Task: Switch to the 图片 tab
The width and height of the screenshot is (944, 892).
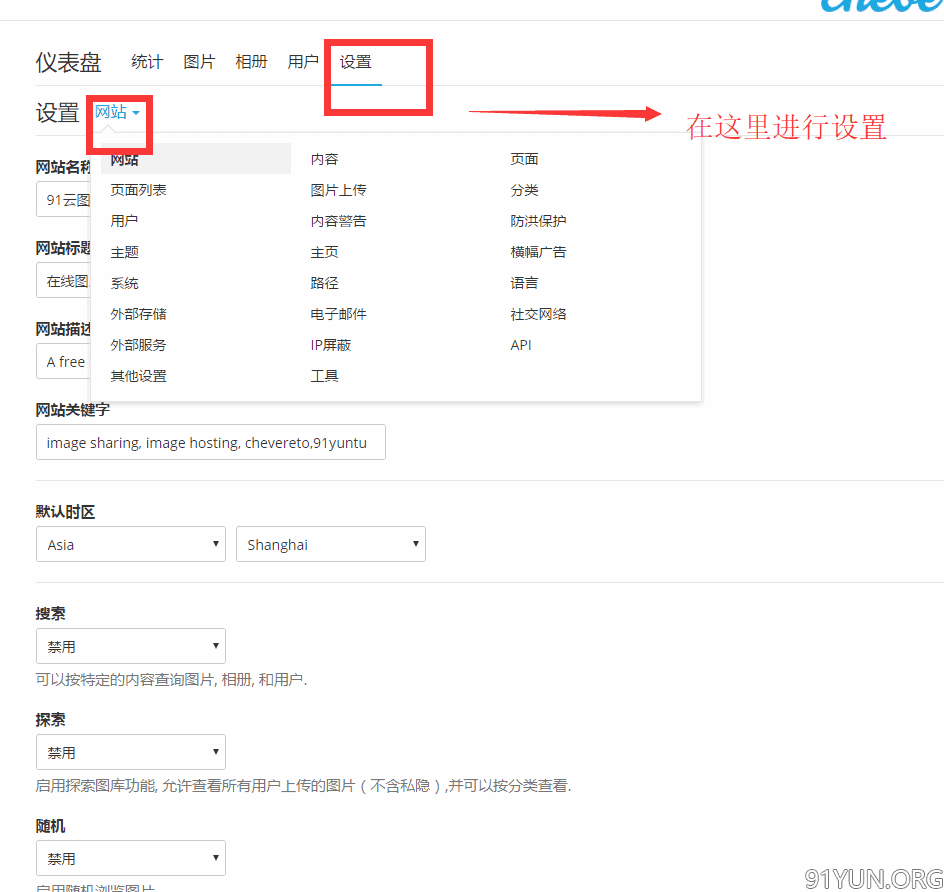Action: (199, 62)
